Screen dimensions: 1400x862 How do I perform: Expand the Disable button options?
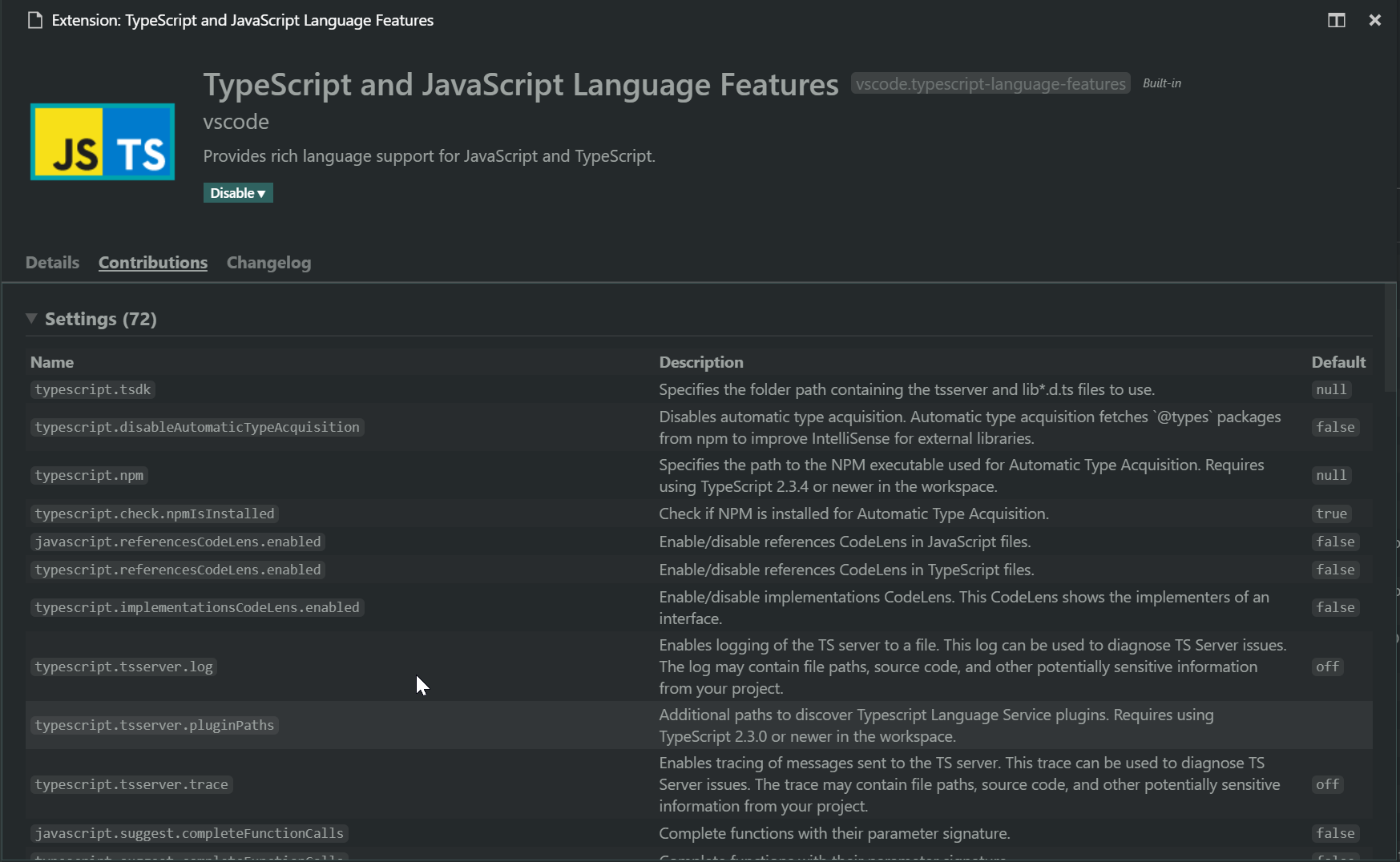262,193
